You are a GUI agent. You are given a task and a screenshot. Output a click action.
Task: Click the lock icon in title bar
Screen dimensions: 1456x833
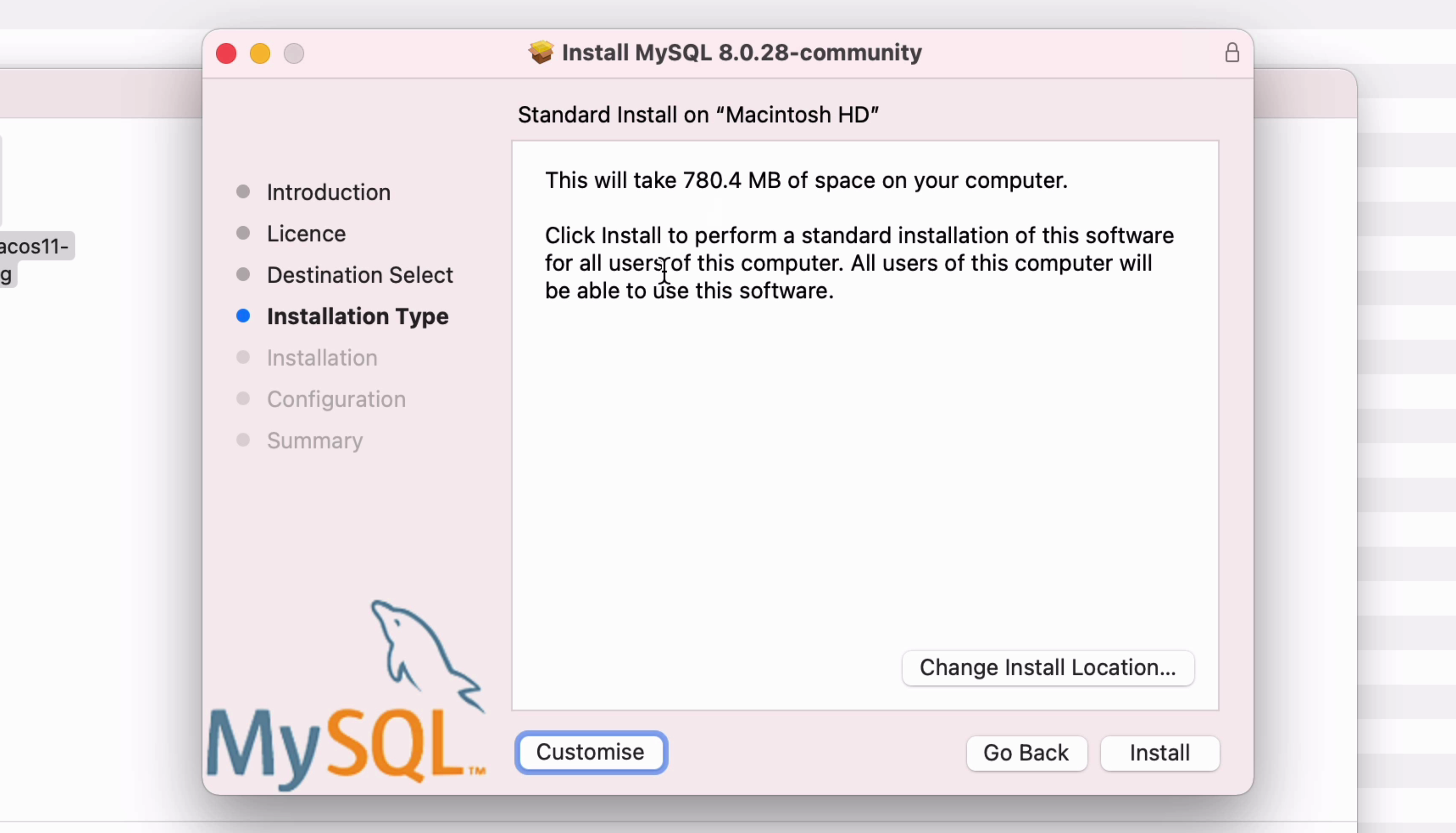click(1232, 53)
